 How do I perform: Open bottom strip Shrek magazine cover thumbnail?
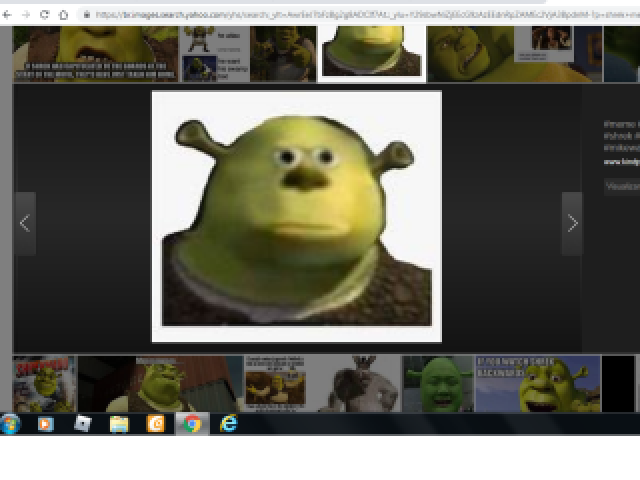pos(44,384)
